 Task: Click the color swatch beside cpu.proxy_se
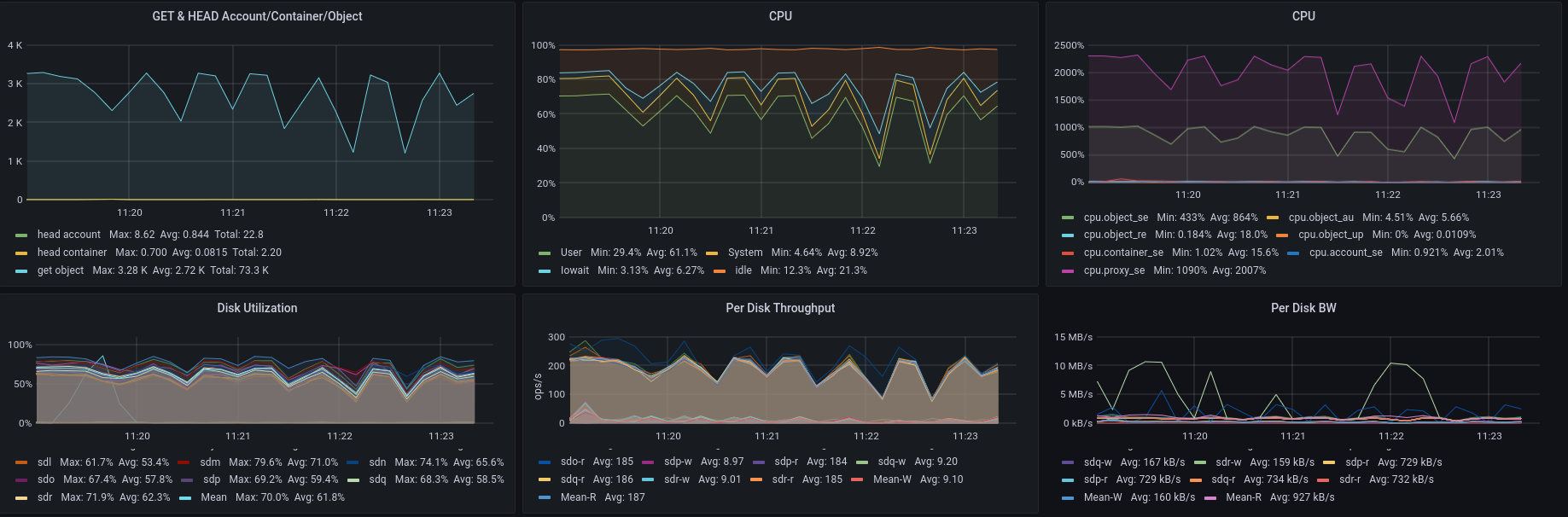pyautogui.click(x=1067, y=271)
